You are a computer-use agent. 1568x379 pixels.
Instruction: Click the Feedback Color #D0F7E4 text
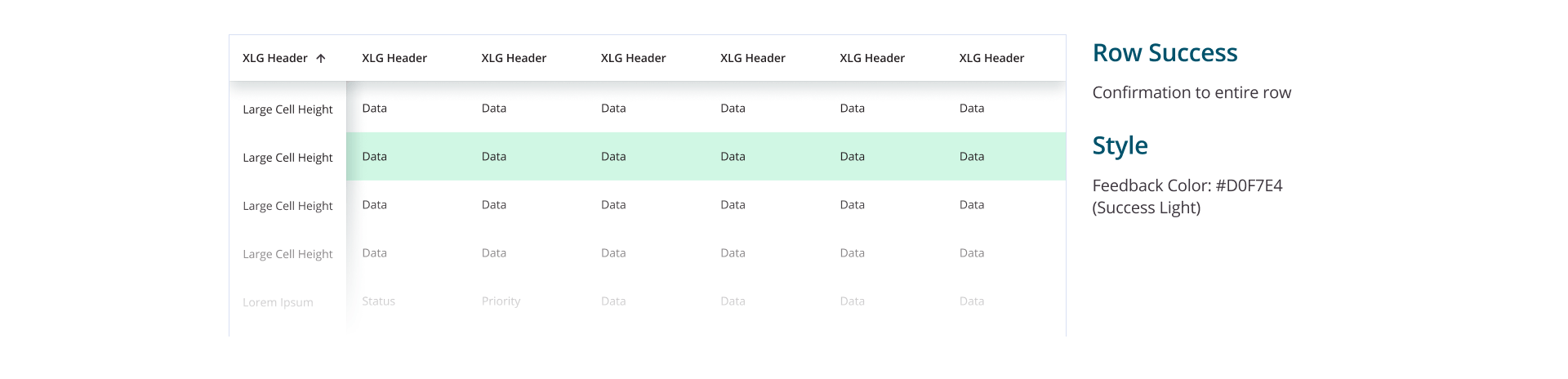(1187, 185)
